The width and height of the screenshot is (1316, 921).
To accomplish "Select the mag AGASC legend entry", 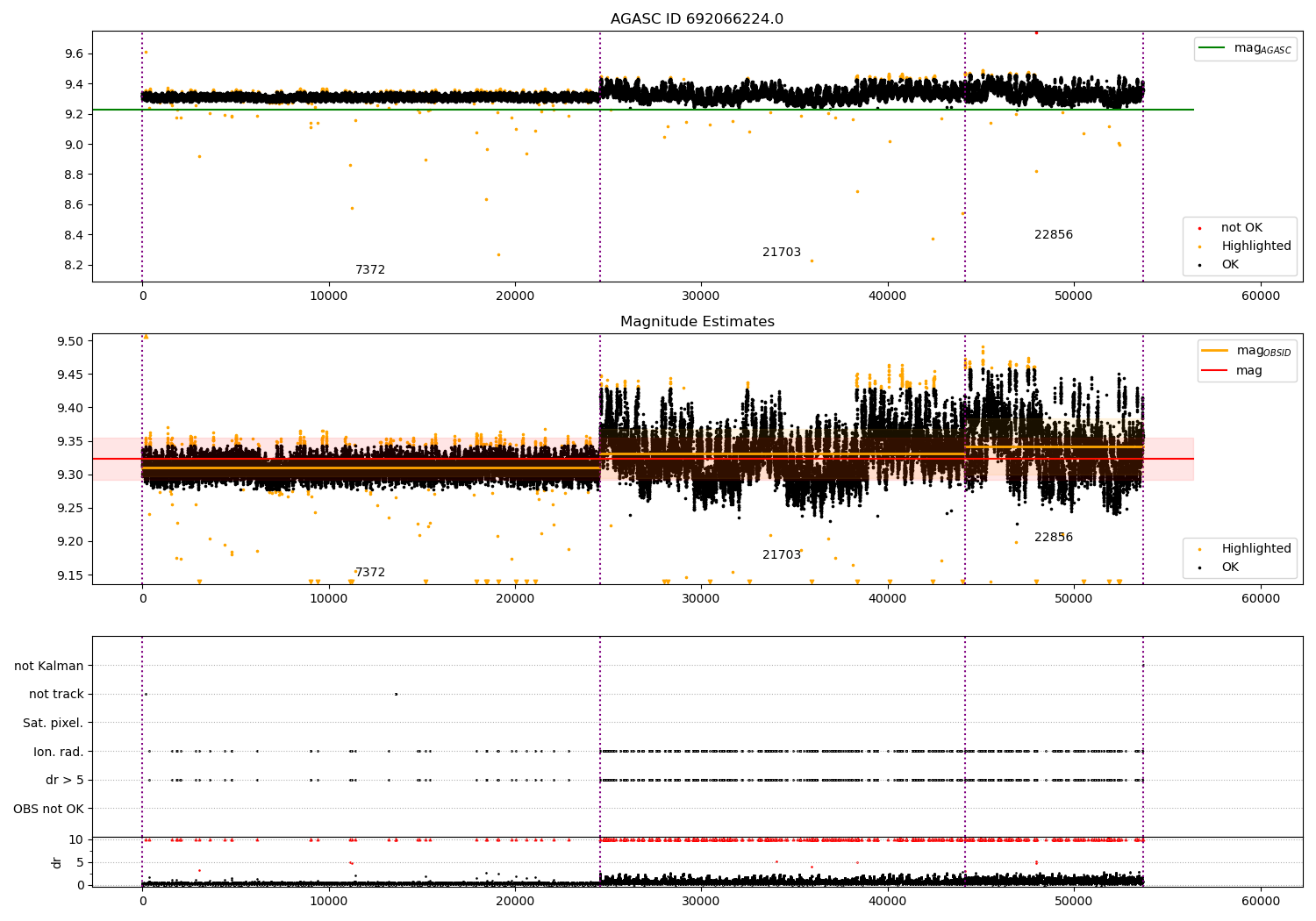I will coord(1245,48).
